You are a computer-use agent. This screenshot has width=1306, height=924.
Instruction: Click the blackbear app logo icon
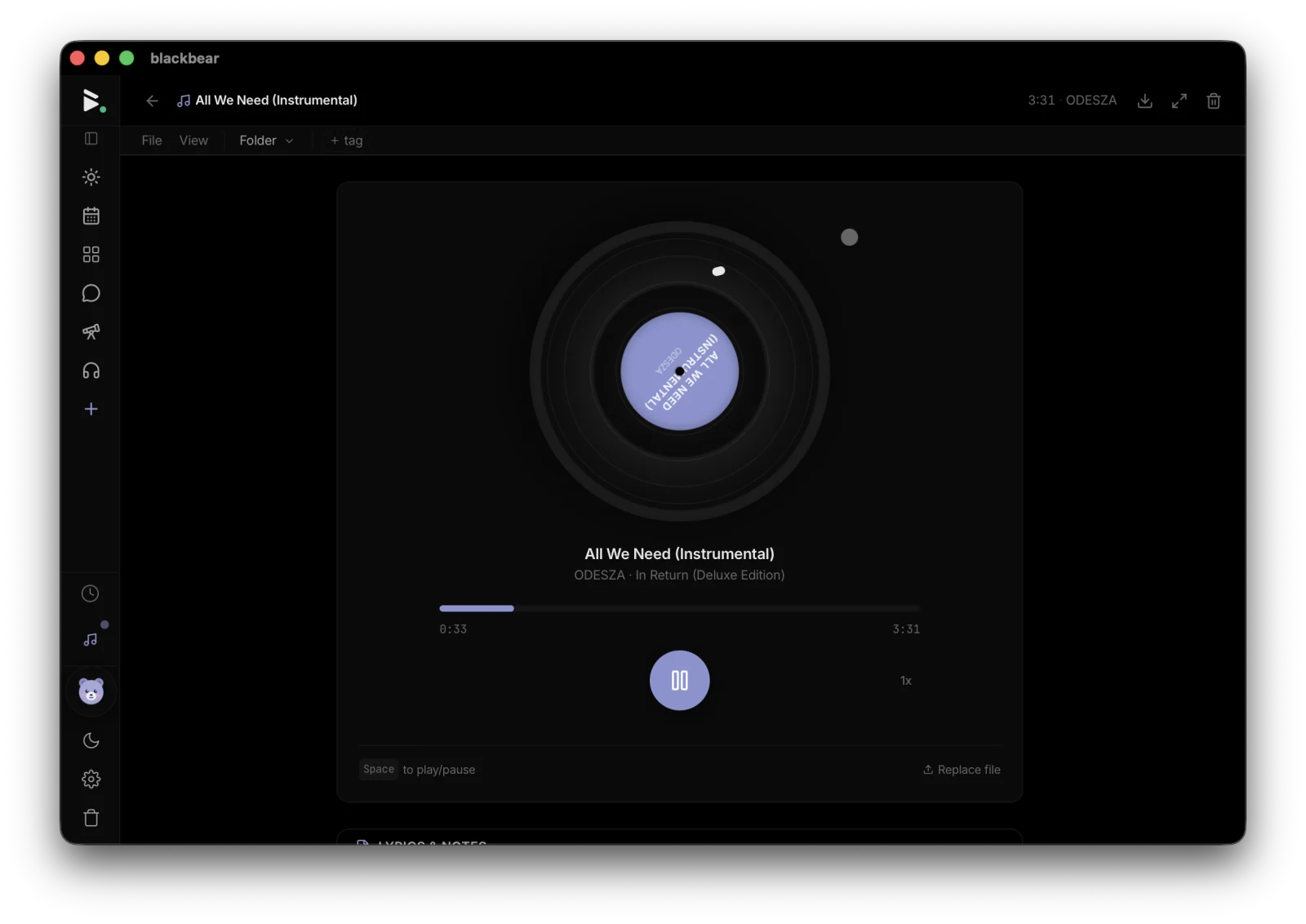point(92,100)
